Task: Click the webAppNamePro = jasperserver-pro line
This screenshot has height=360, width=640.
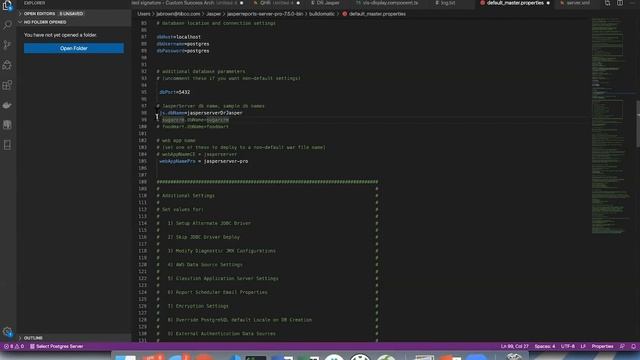Action: pos(204,161)
